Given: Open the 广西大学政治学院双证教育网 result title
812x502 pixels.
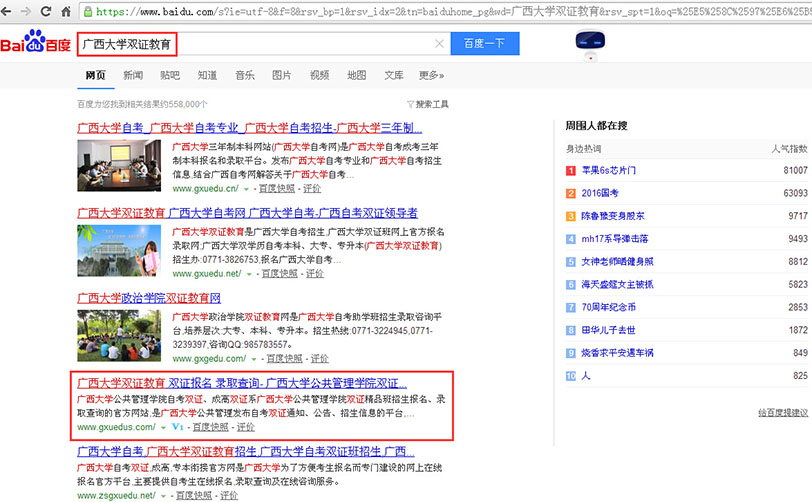Looking at the screenshot, I should pyautogui.click(x=149, y=298).
